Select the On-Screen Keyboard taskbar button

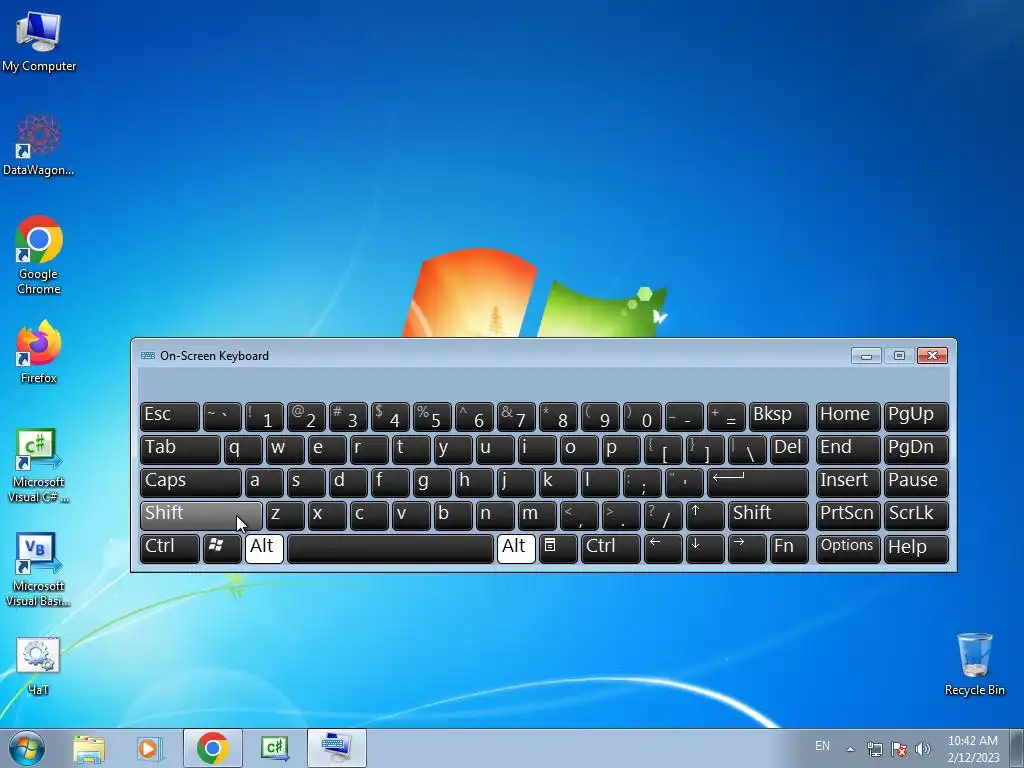tap(336, 748)
